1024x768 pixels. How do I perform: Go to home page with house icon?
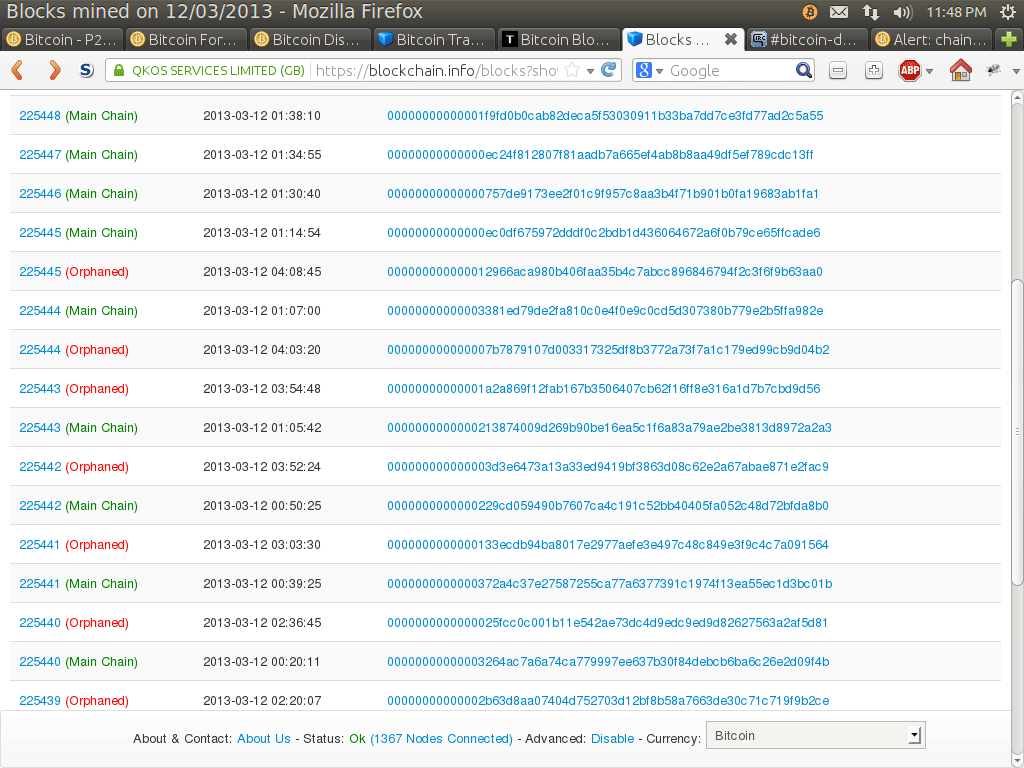click(960, 70)
